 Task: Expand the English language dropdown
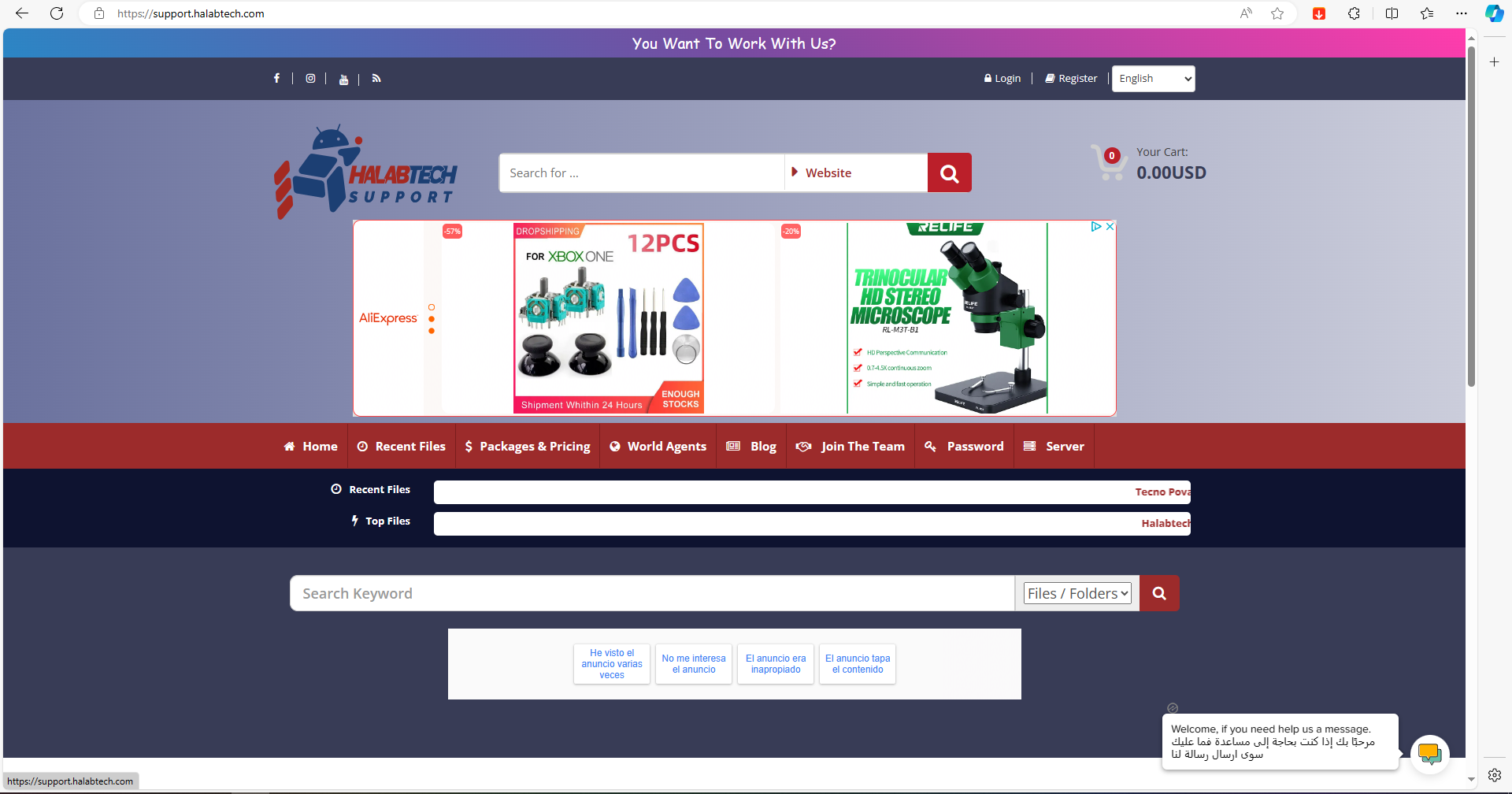[x=1153, y=79]
